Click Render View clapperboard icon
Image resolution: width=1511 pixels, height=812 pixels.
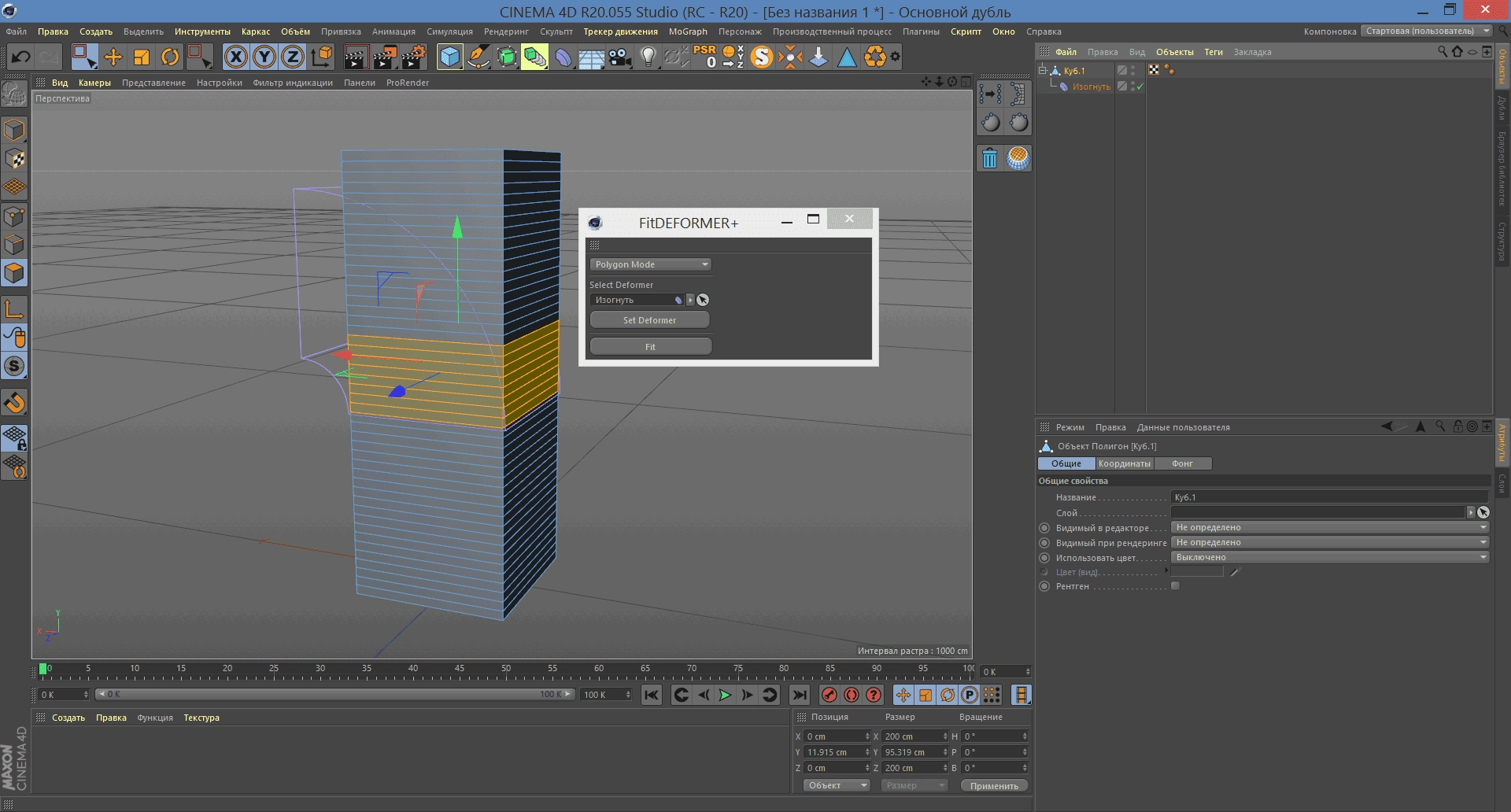tap(356, 57)
